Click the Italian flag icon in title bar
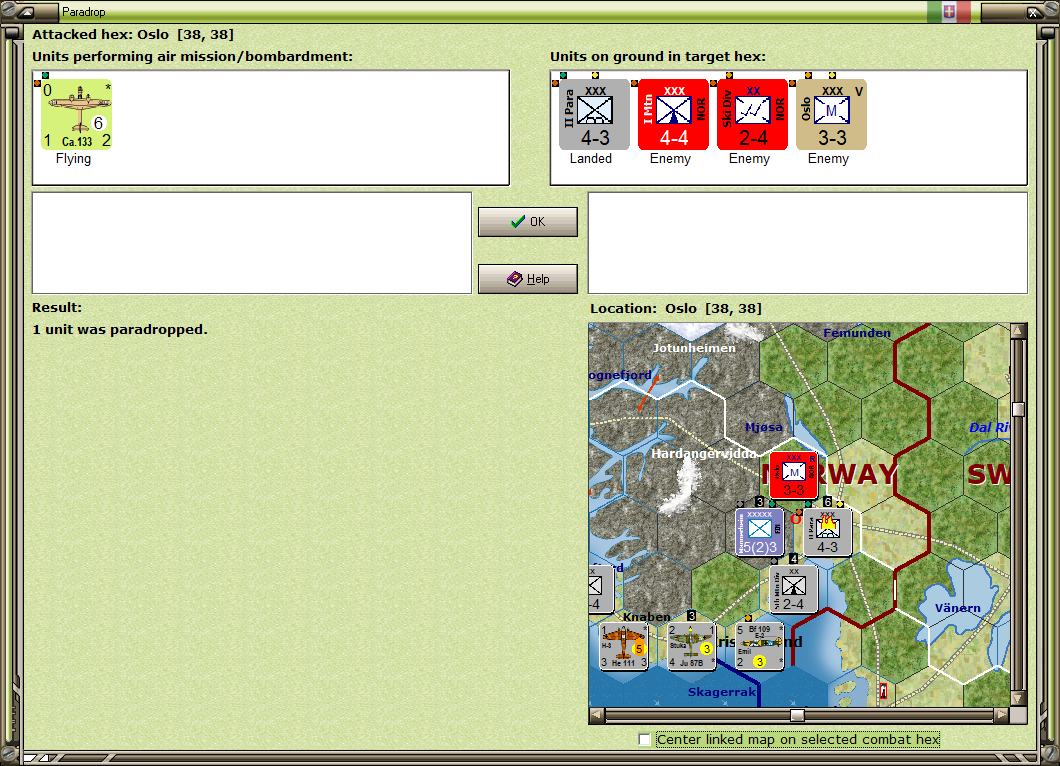 949,11
